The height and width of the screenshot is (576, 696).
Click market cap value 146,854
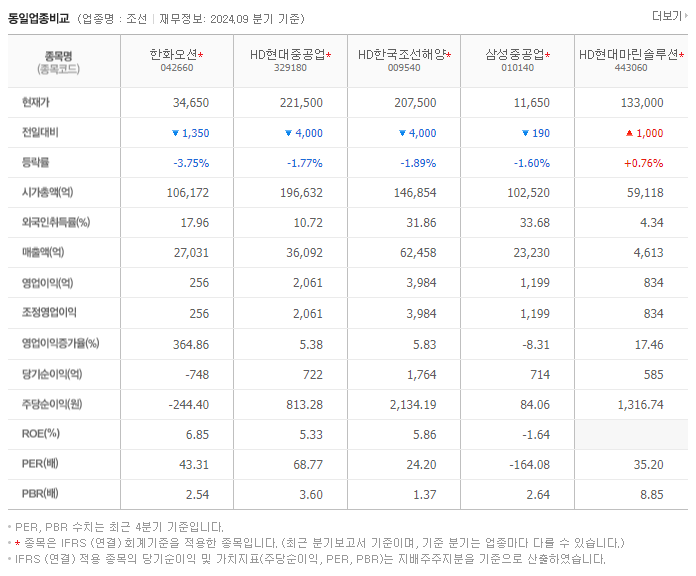point(415,193)
